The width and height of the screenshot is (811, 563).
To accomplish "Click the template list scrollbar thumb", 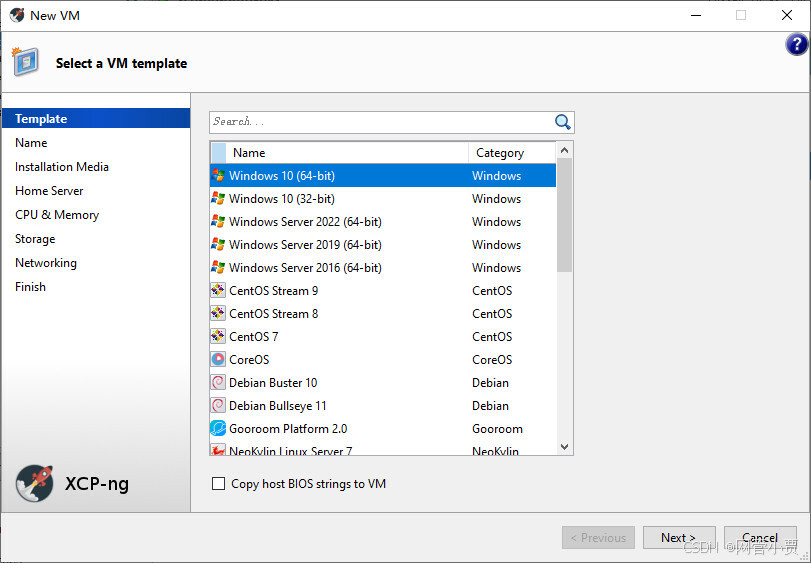I will (x=564, y=215).
